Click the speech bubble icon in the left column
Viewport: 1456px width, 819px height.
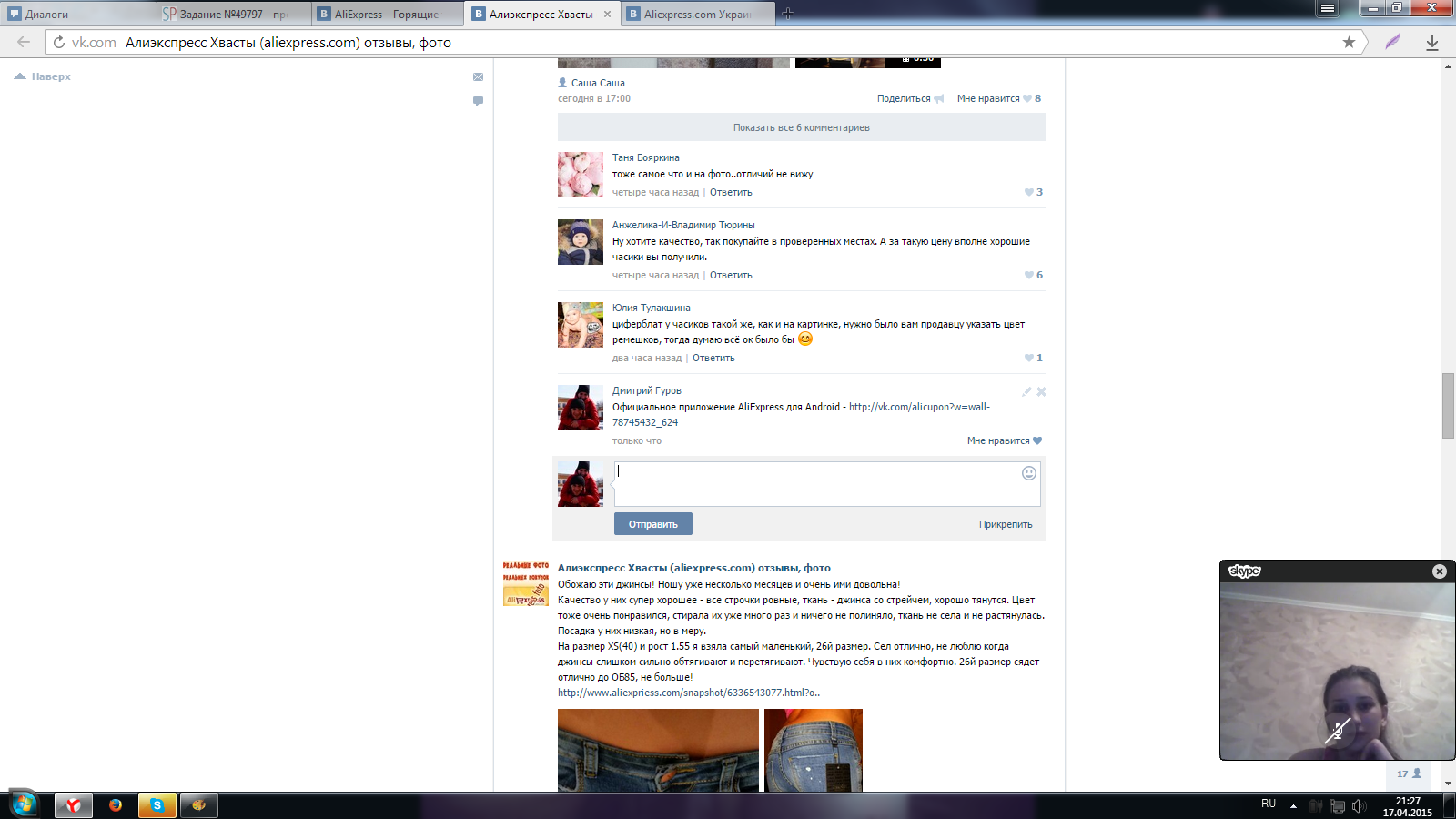coord(478,101)
